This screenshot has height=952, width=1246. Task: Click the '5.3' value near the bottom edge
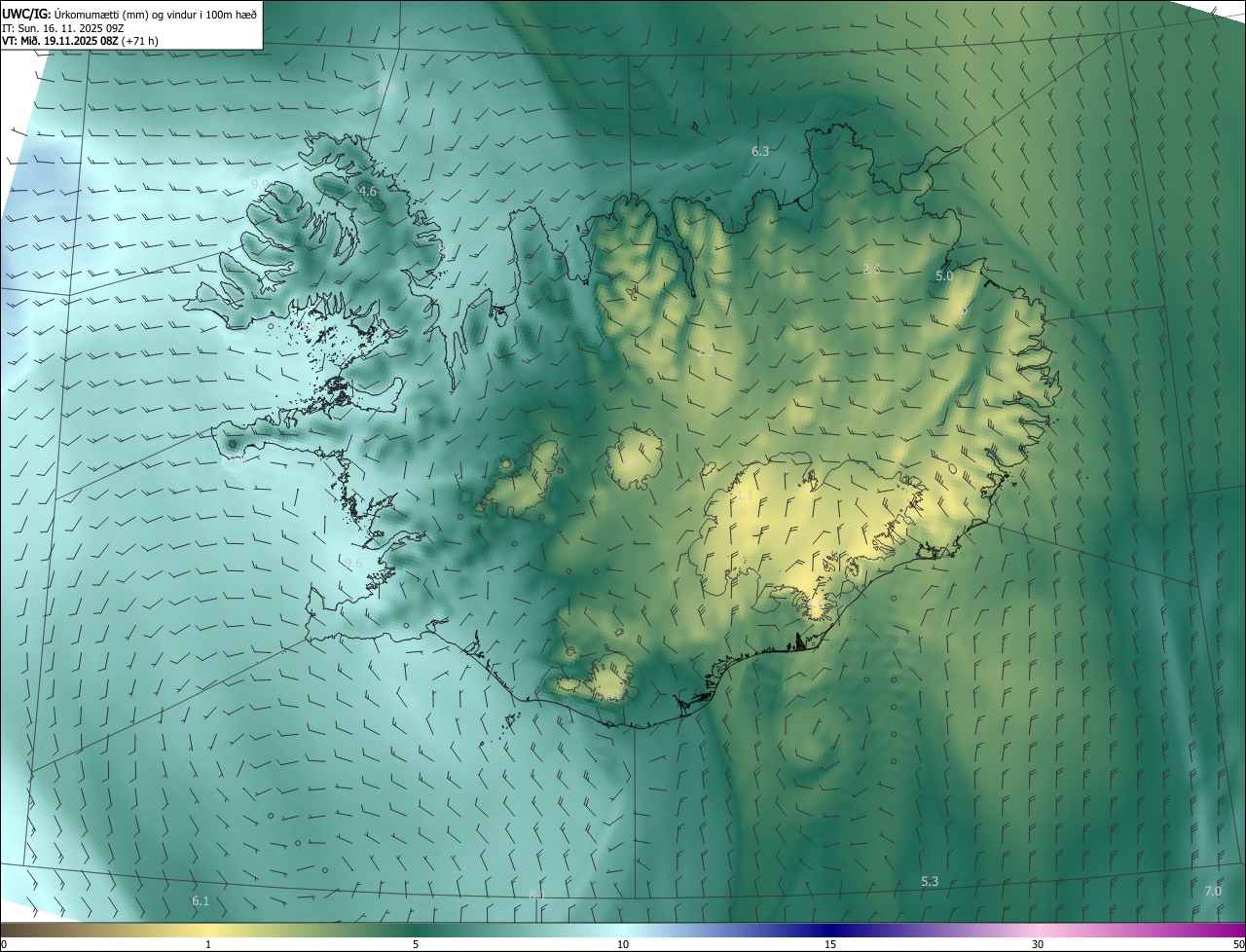tap(930, 882)
